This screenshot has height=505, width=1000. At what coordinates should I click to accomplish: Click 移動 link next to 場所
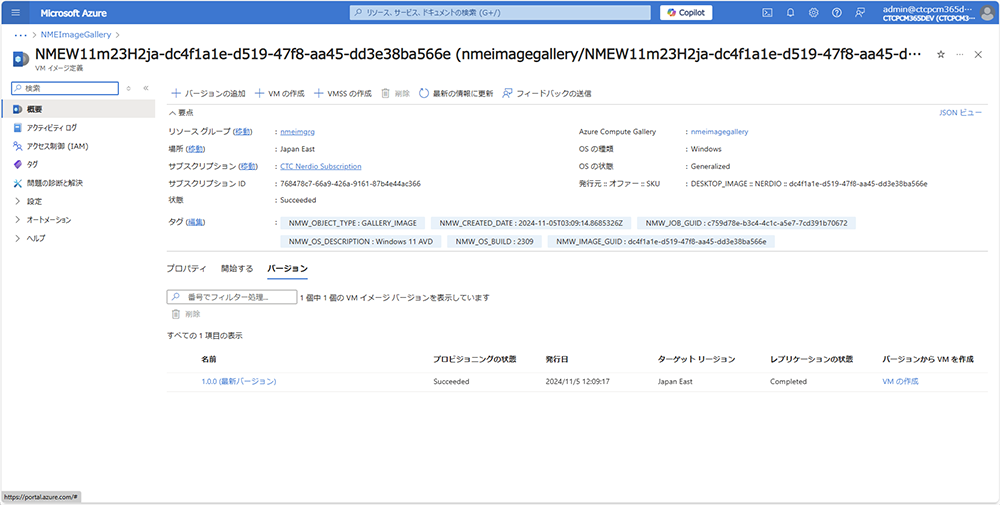coord(196,149)
